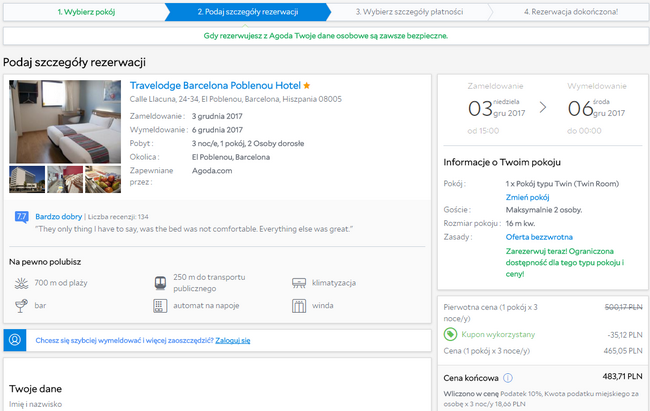The height and width of the screenshot is (411, 650).
Task: Open the main hotel room photo
Action: click(x=65, y=121)
